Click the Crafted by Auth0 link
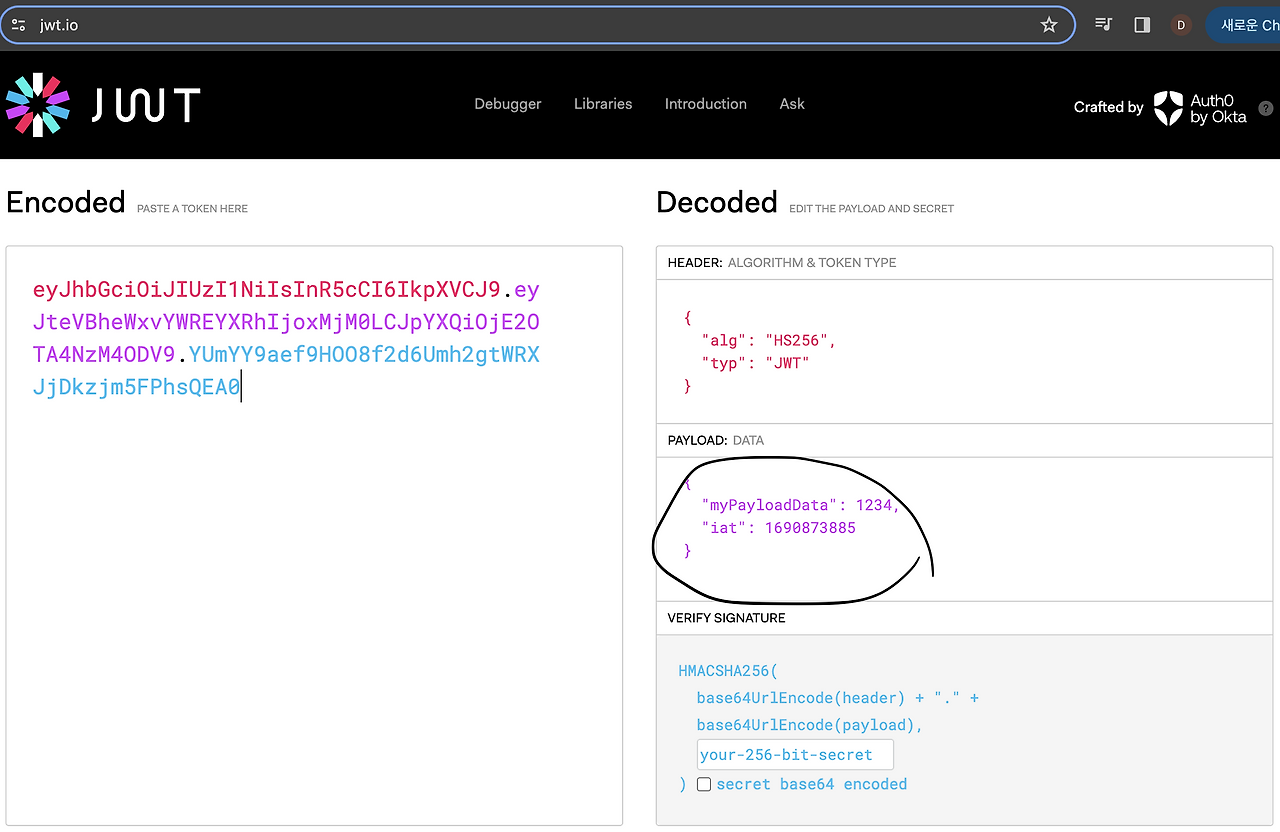1280x832 pixels. point(1108,107)
